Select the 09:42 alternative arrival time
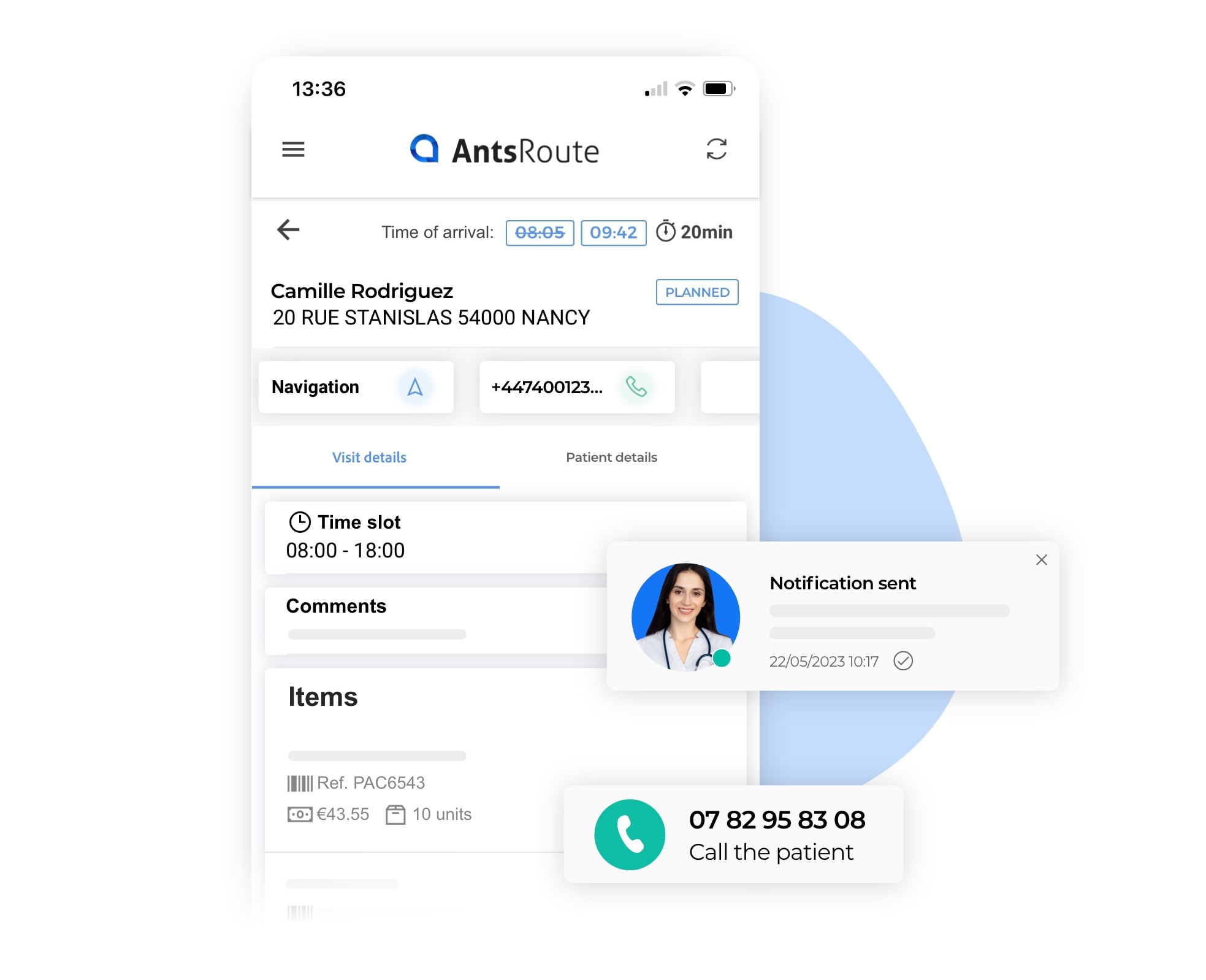 tap(614, 231)
